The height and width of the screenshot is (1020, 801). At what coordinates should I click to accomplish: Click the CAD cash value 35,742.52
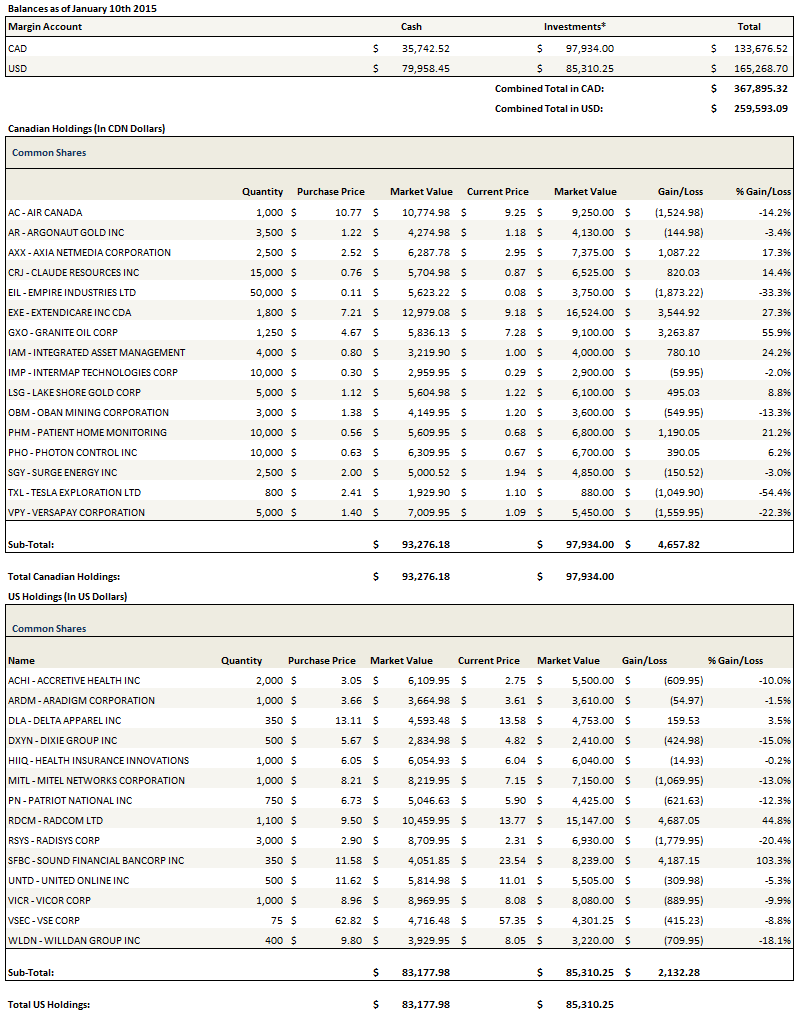[424, 48]
